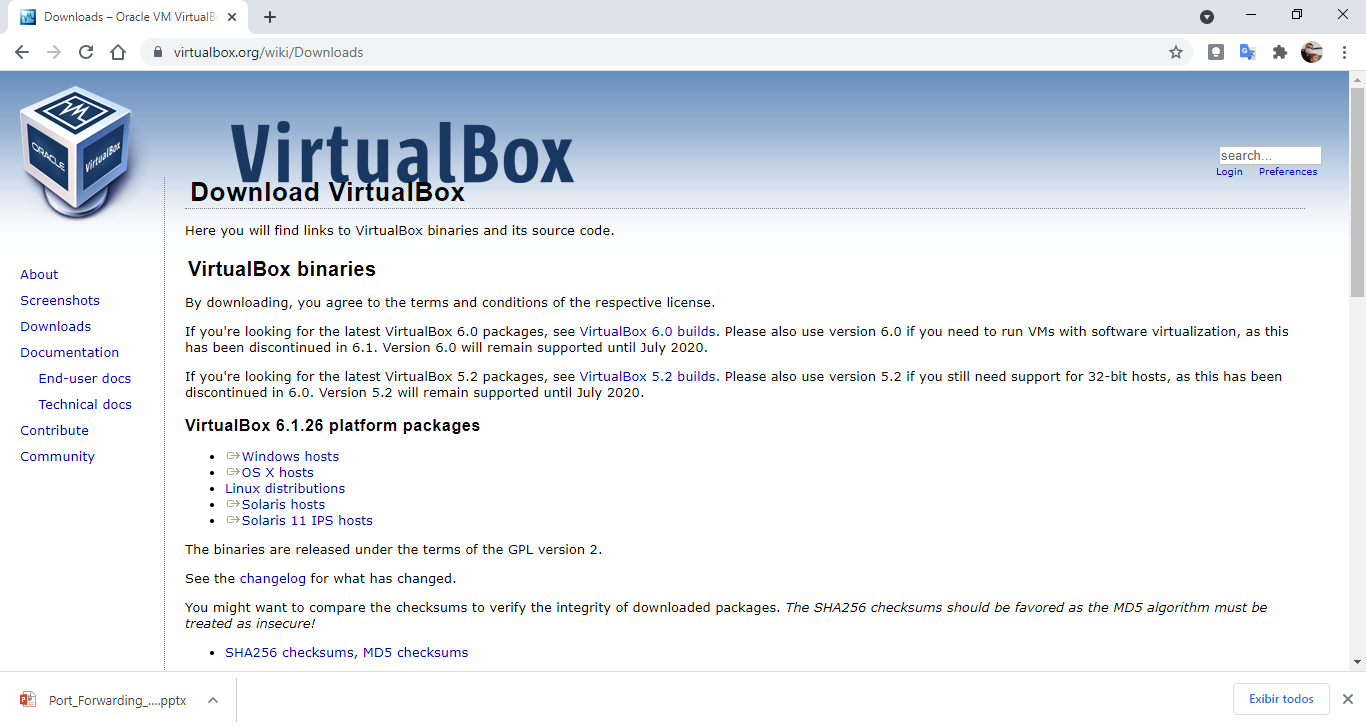
Task: Click the VirtualBox 6.1.26 platform packages heading
Action: click(x=332, y=426)
